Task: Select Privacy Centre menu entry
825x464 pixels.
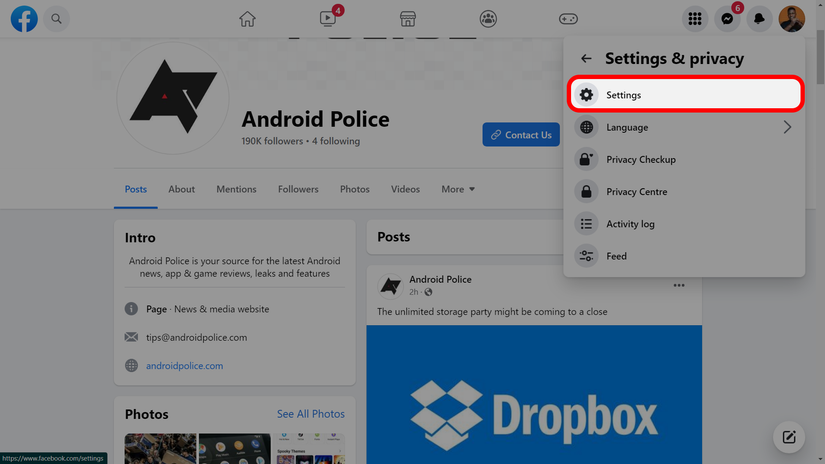Action: pyautogui.click(x=686, y=191)
